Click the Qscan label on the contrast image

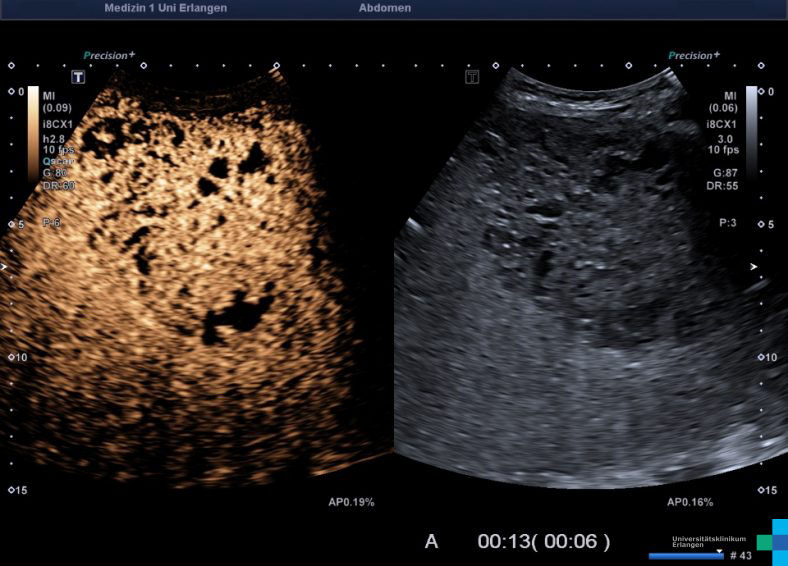[x=57, y=161]
